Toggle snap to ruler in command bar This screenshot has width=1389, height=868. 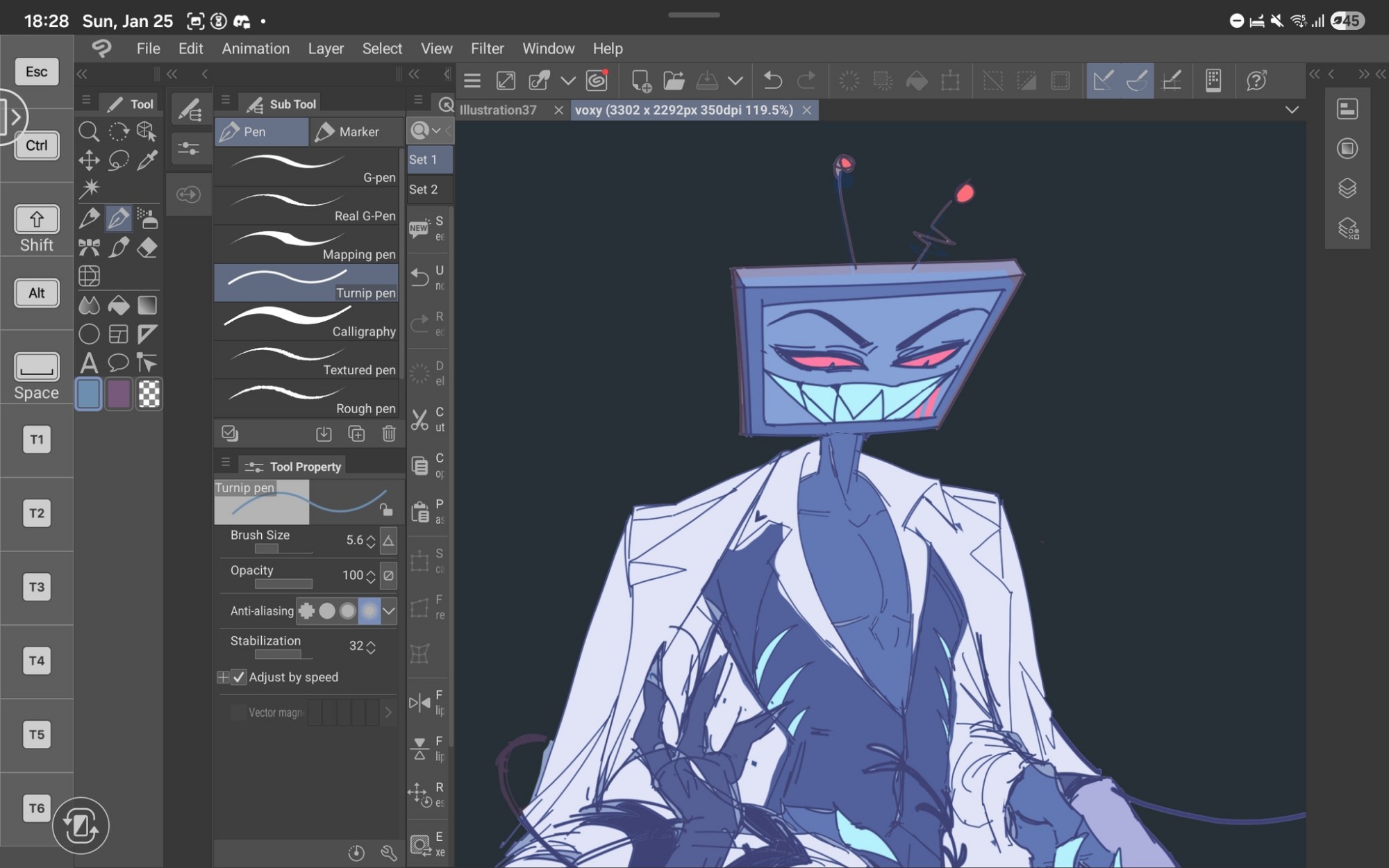(1103, 81)
